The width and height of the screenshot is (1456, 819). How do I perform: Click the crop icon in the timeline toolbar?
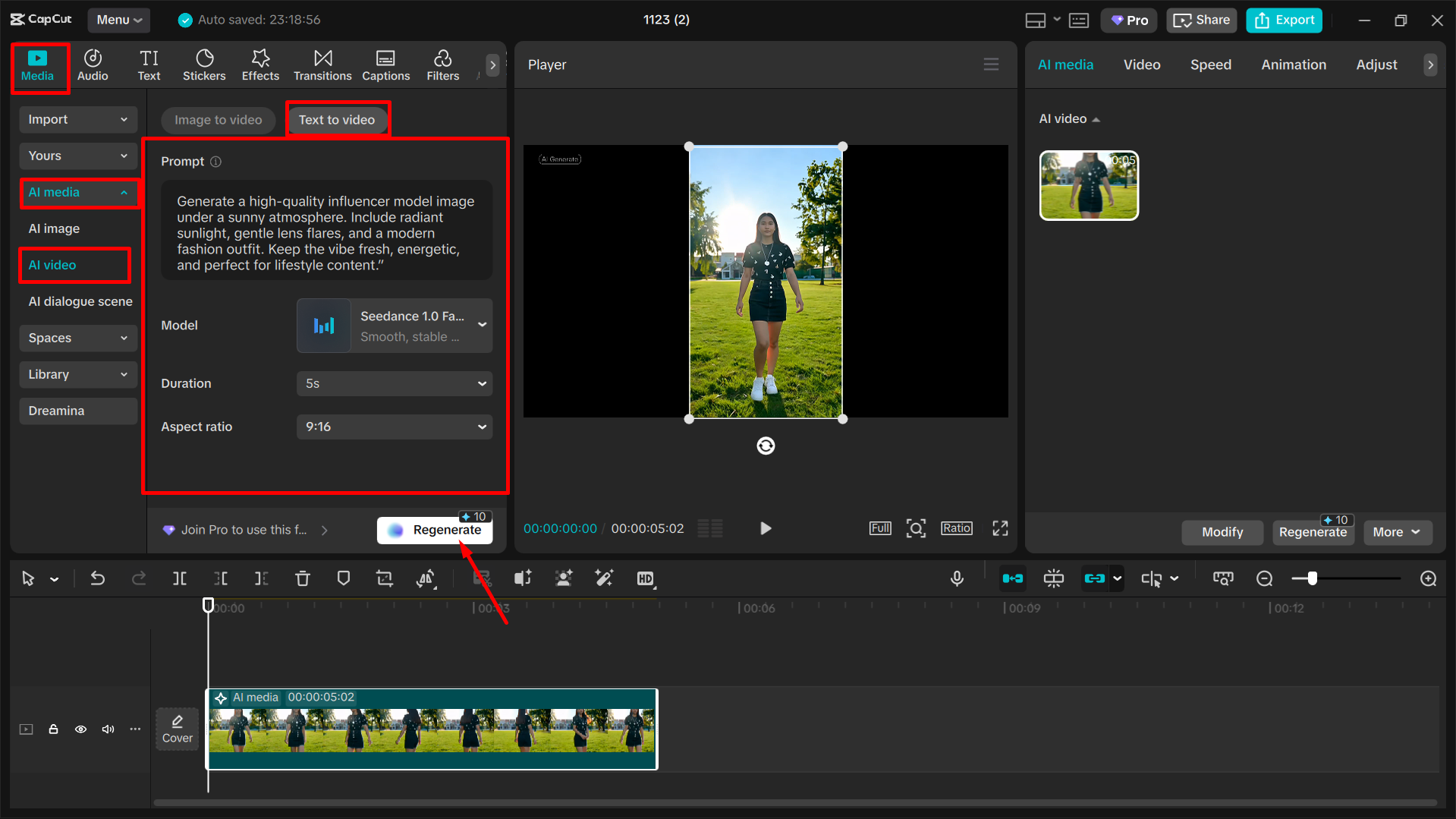[385, 578]
